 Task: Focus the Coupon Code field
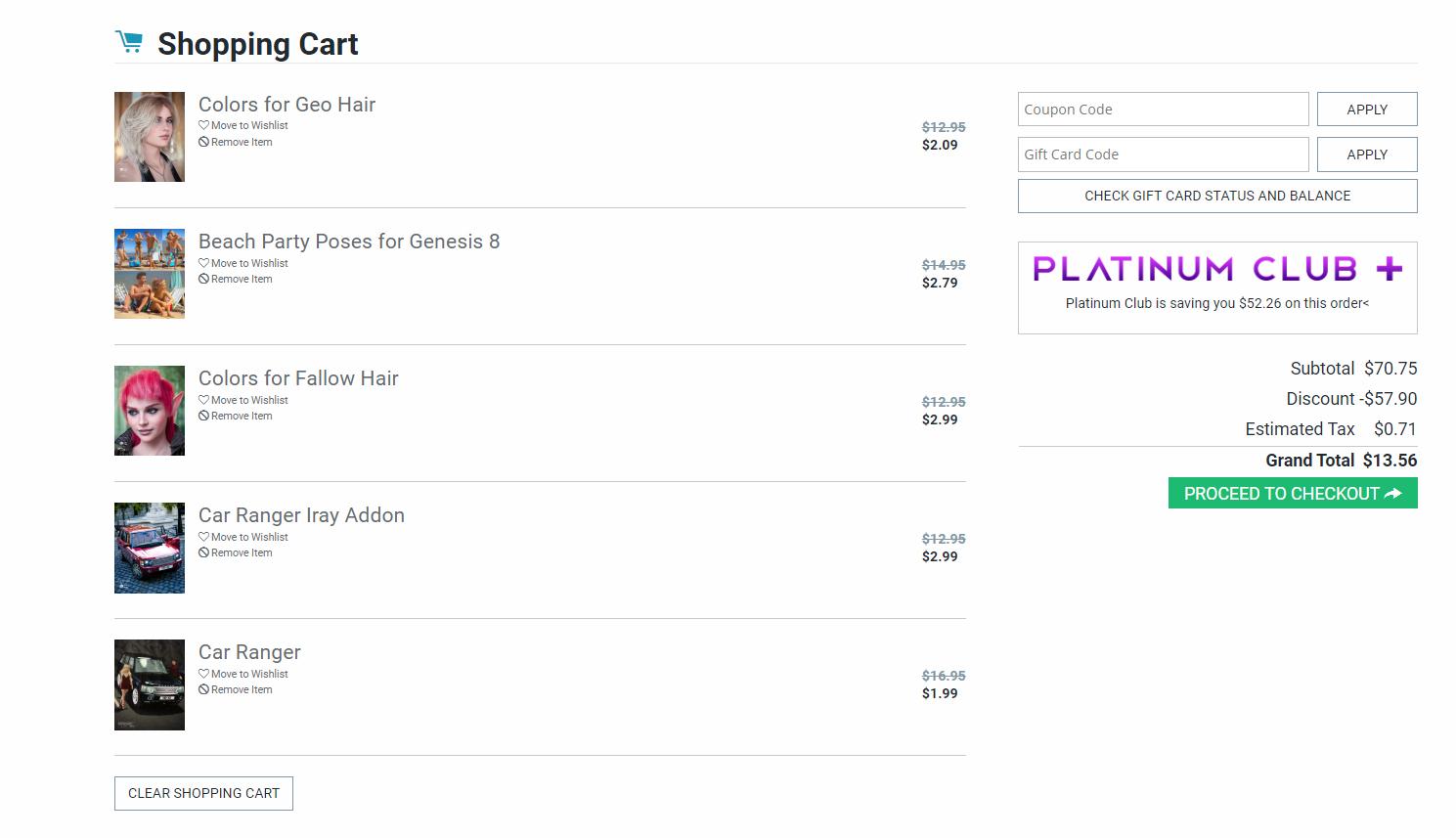click(x=1162, y=110)
